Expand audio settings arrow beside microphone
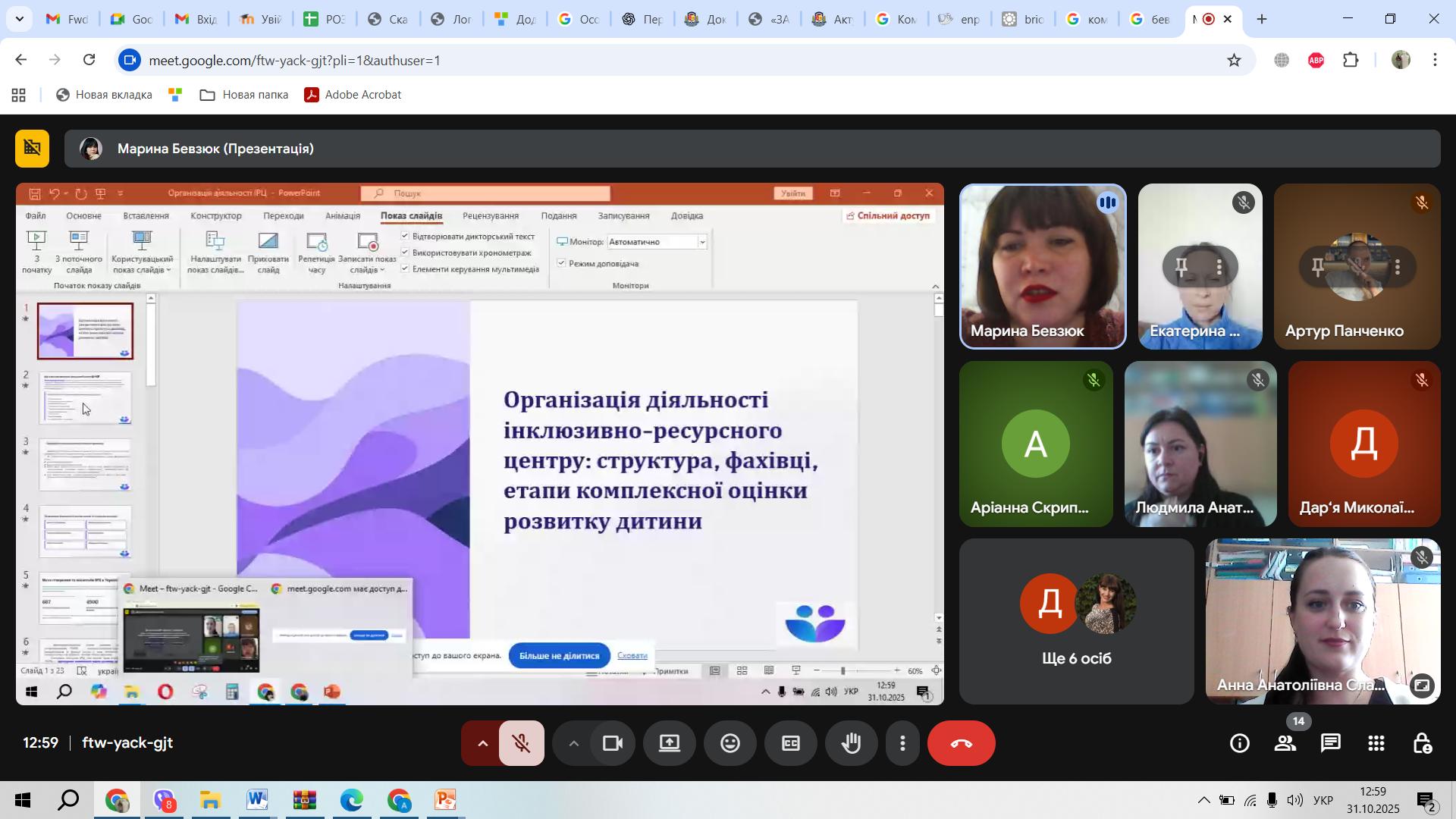The image size is (1456, 819). pyautogui.click(x=482, y=743)
